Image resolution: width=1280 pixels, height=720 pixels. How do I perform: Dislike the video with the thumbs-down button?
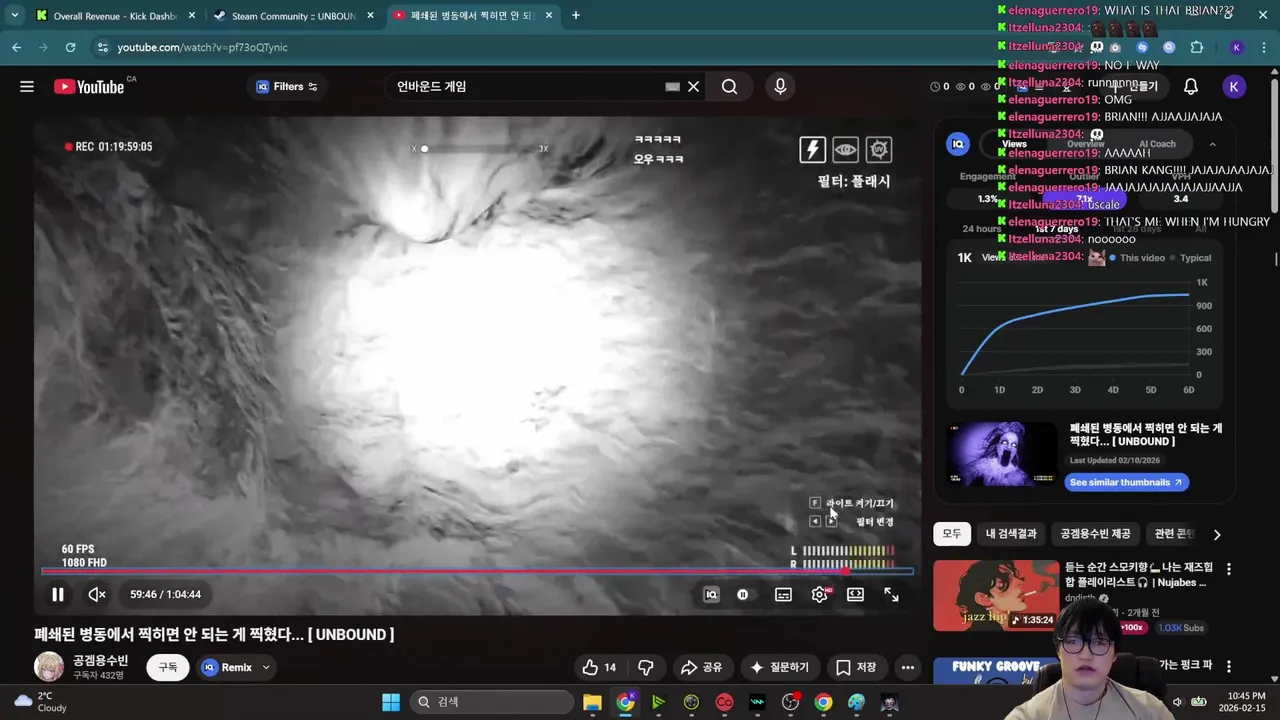click(646, 667)
